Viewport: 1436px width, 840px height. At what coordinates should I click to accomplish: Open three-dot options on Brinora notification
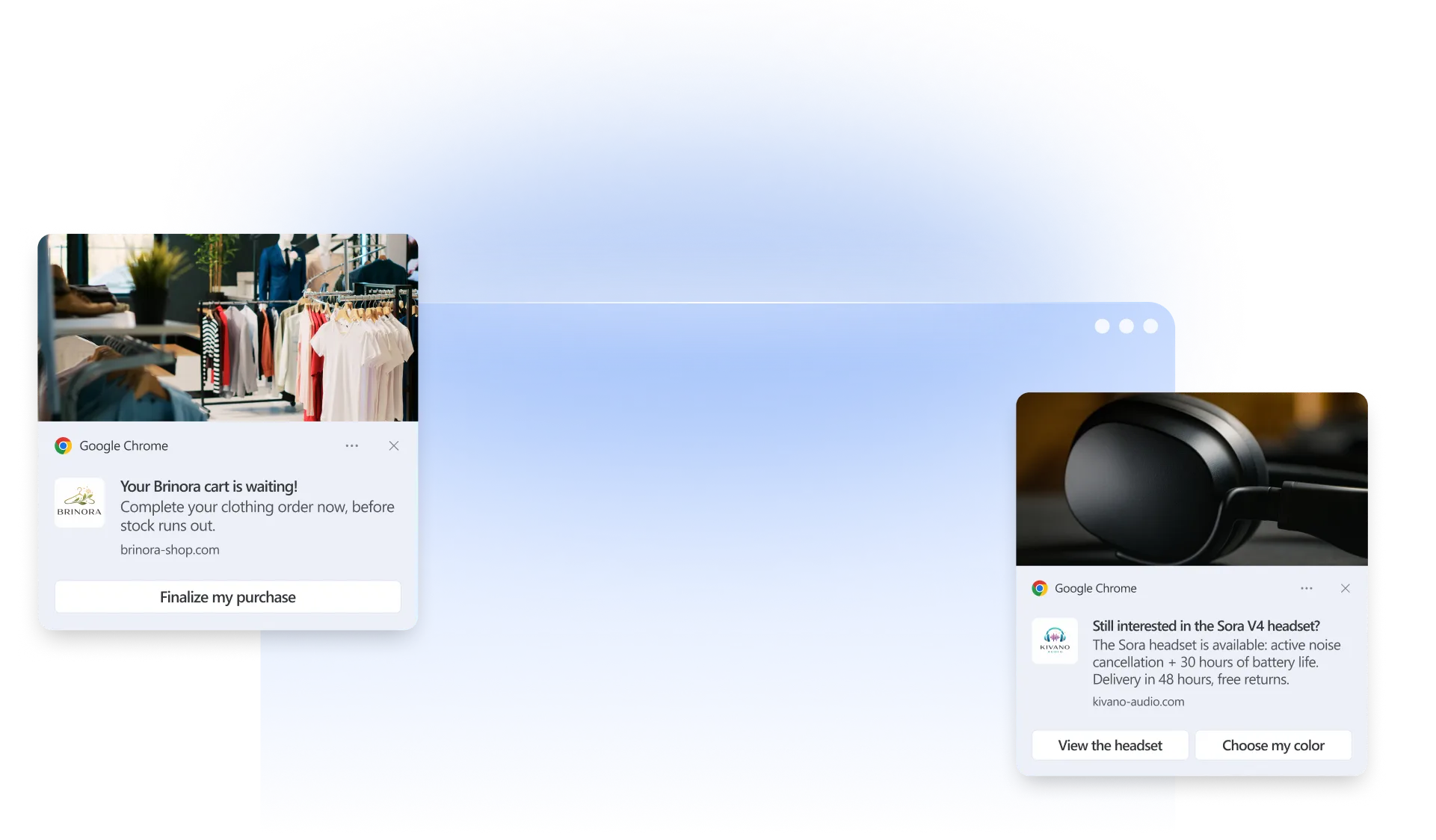click(351, 446)
